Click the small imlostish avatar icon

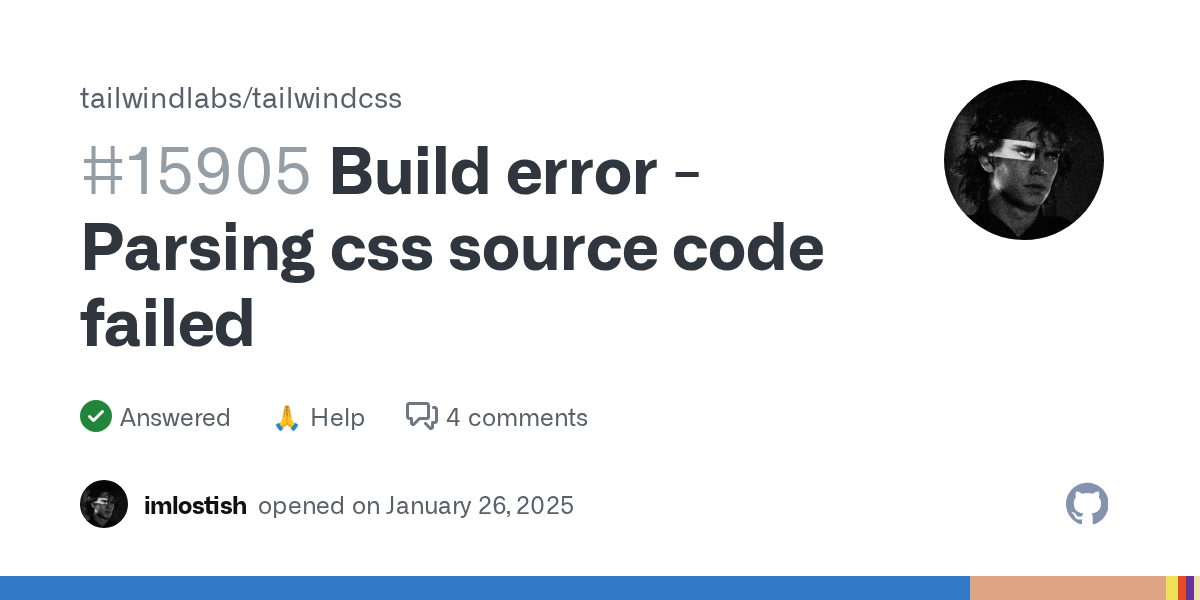click(104, 504)
